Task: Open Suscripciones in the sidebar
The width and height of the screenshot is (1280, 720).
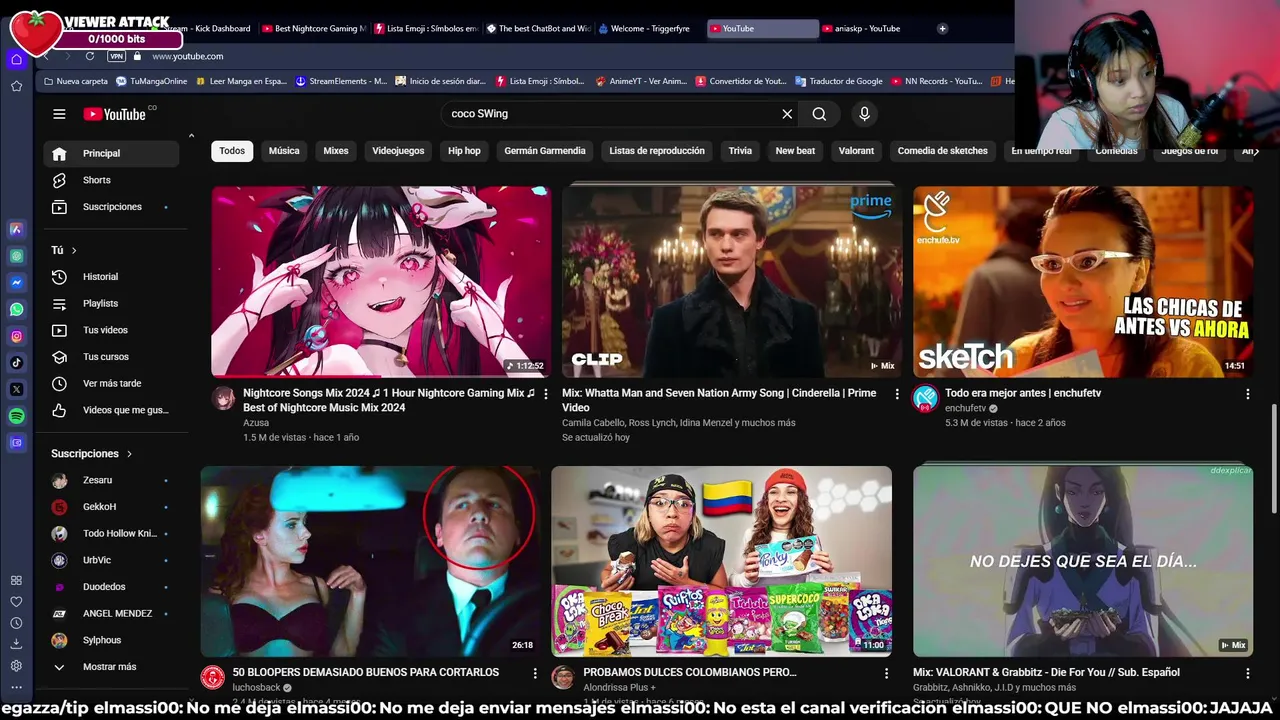Action: point(111,207)
